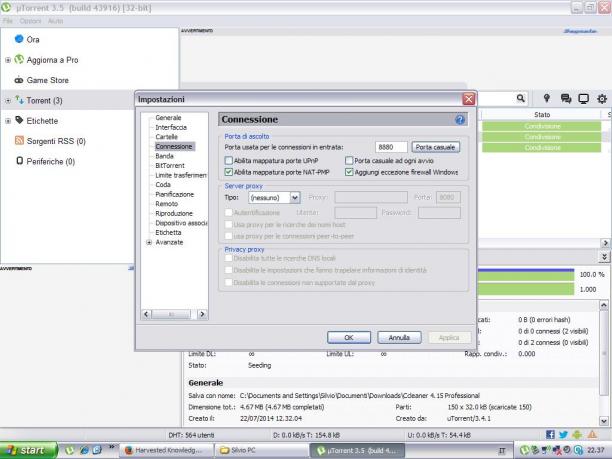The width and height of the screenshot is (612, 459).
Task: Toggle the Autentificazione checkbox
Action: click(x=229, y=213)
